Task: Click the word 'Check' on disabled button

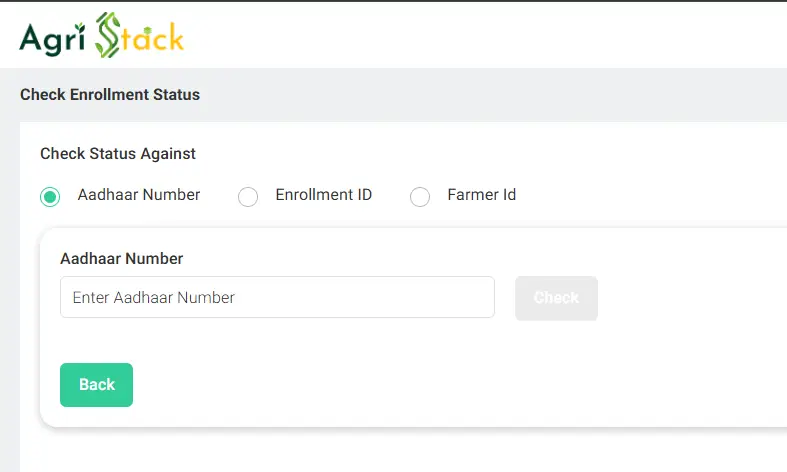Action: point(556,298)
